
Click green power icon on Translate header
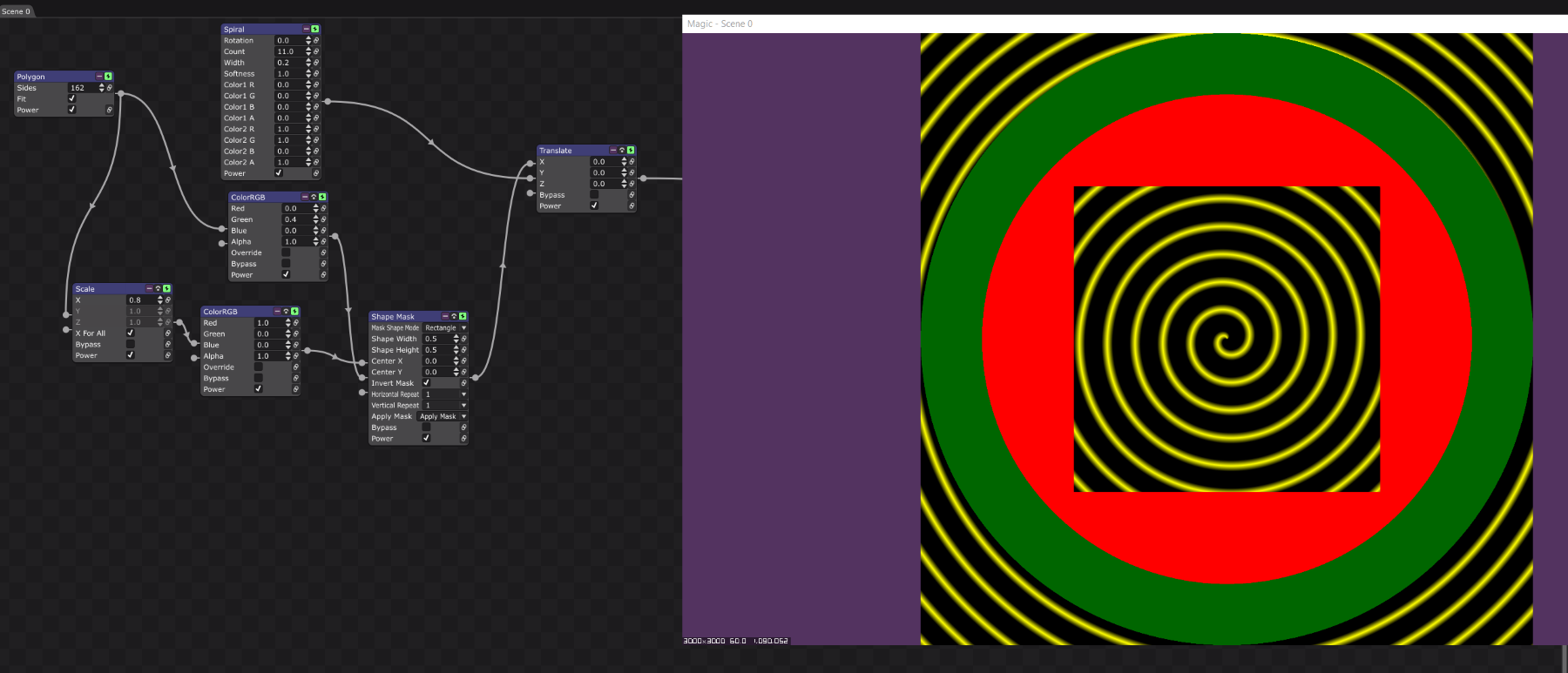pyautogui.click(x=631, y=150)
